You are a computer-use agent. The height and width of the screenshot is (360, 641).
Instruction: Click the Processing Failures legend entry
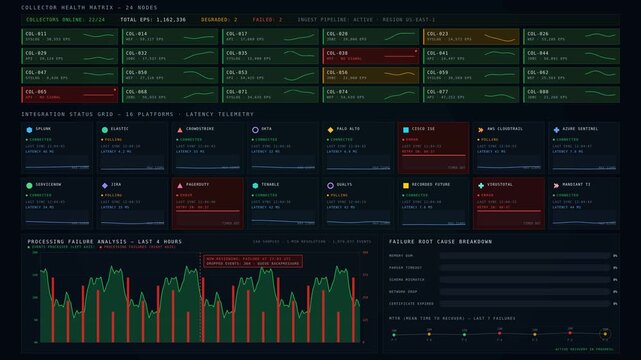click(138, 247)
